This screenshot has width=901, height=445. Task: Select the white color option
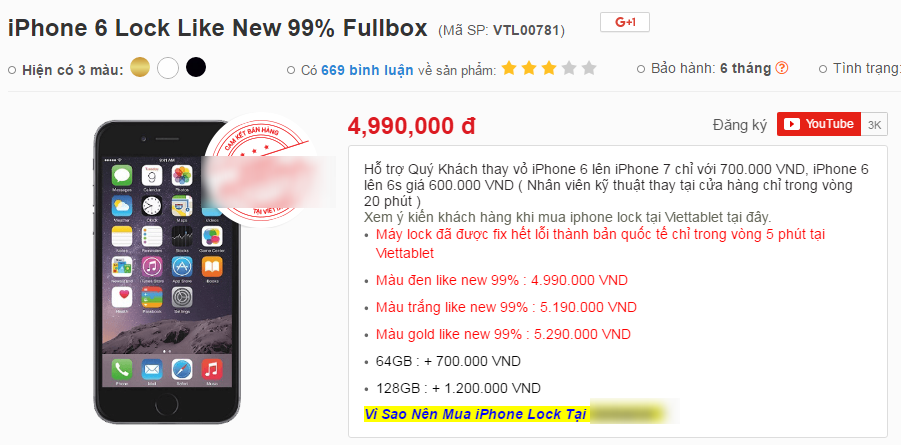tap(168, 68)
